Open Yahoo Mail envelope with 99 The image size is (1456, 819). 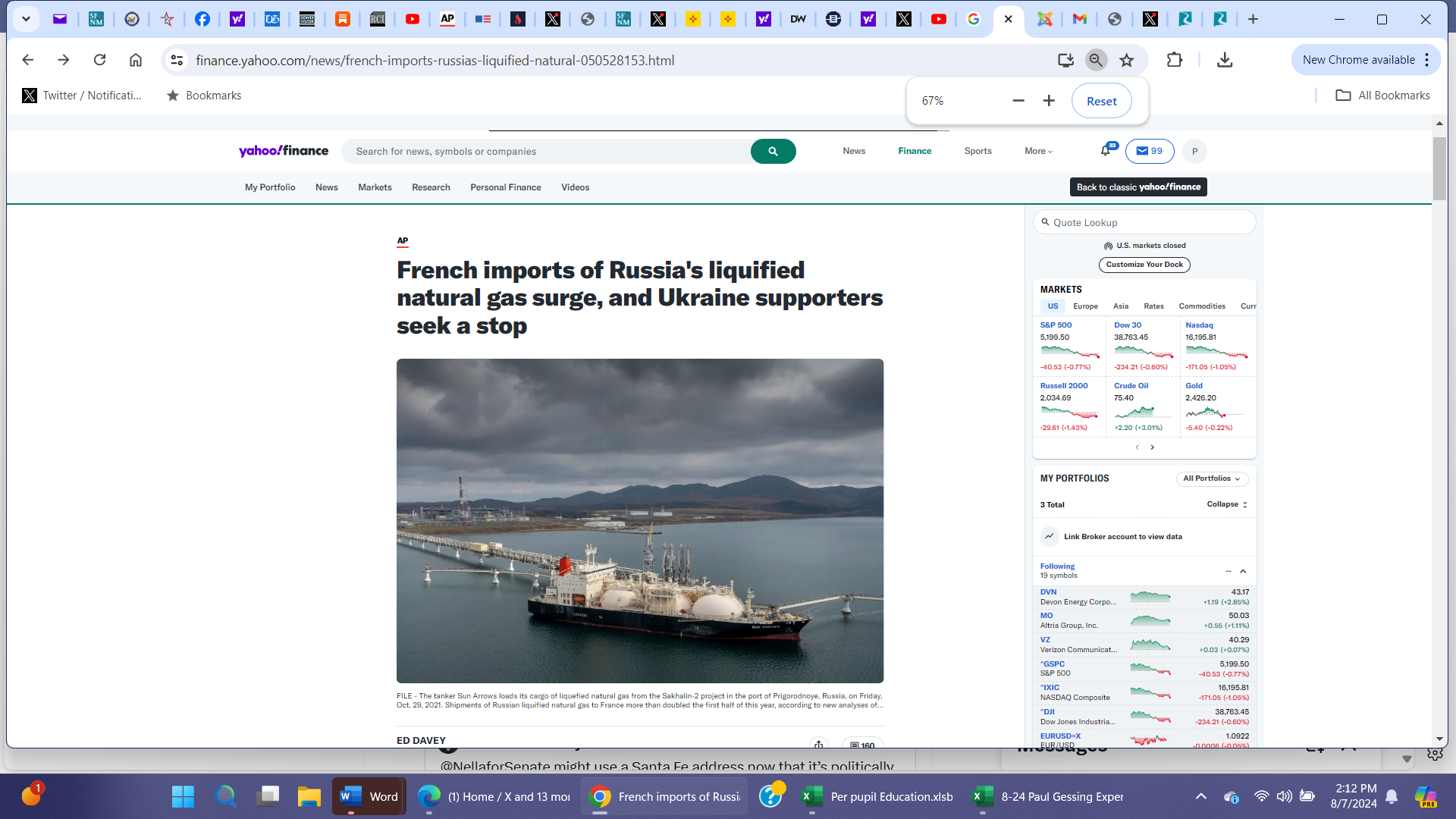pos(1149,151)
